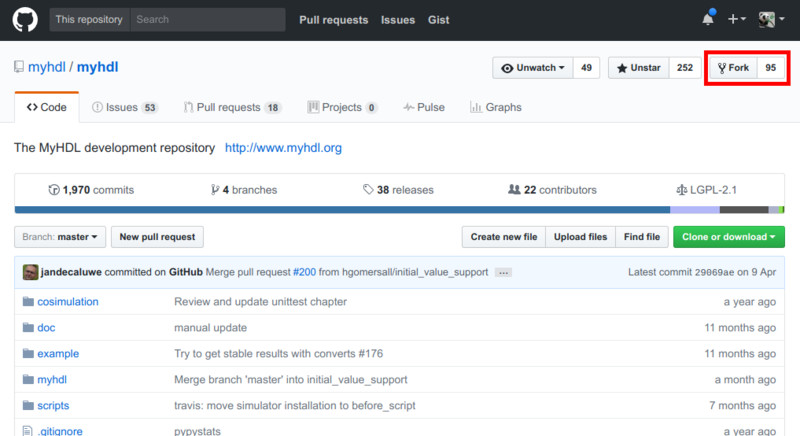Visit the http://www.myhdl.org link

point(283,148)
